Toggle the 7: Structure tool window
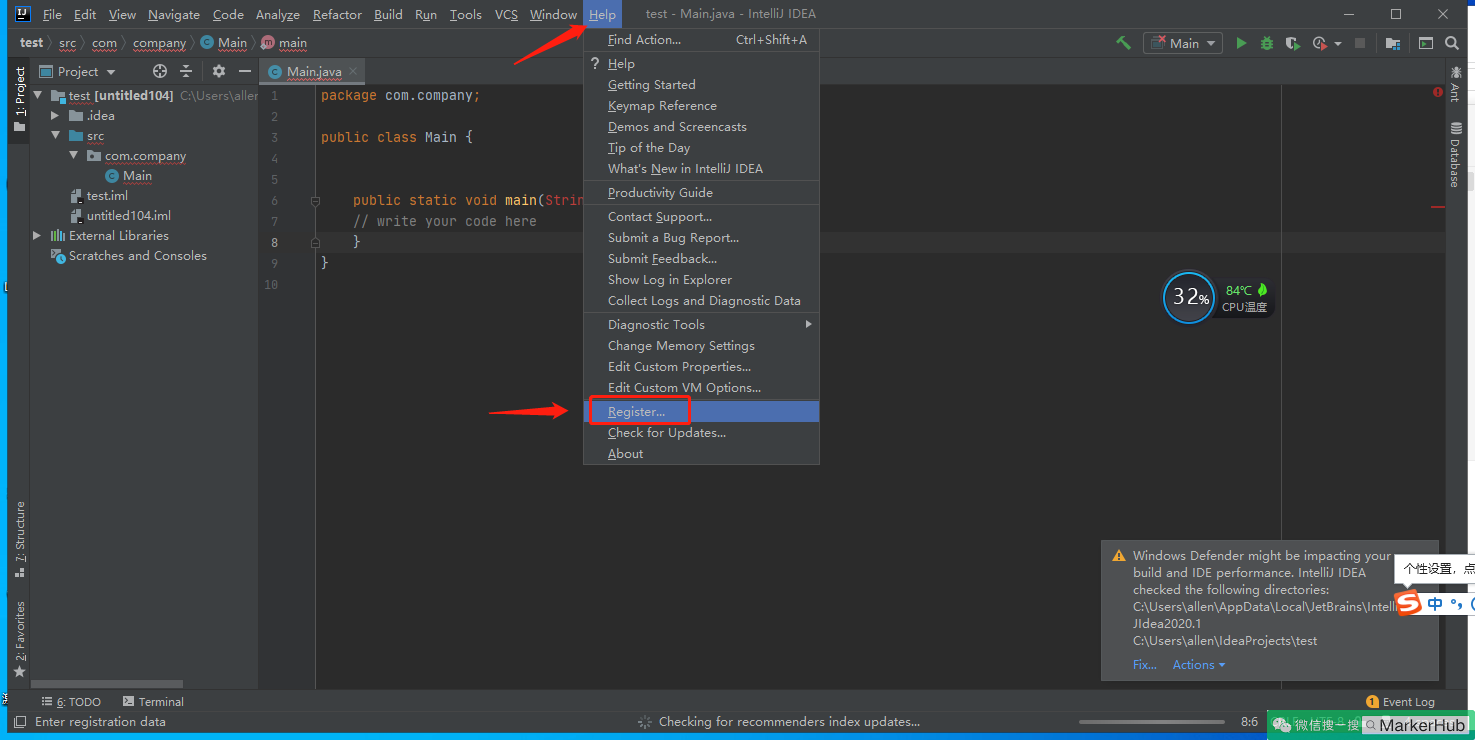Image resolution: width=1475 pixels, height=740 pixels. click(x=19, y=540)
